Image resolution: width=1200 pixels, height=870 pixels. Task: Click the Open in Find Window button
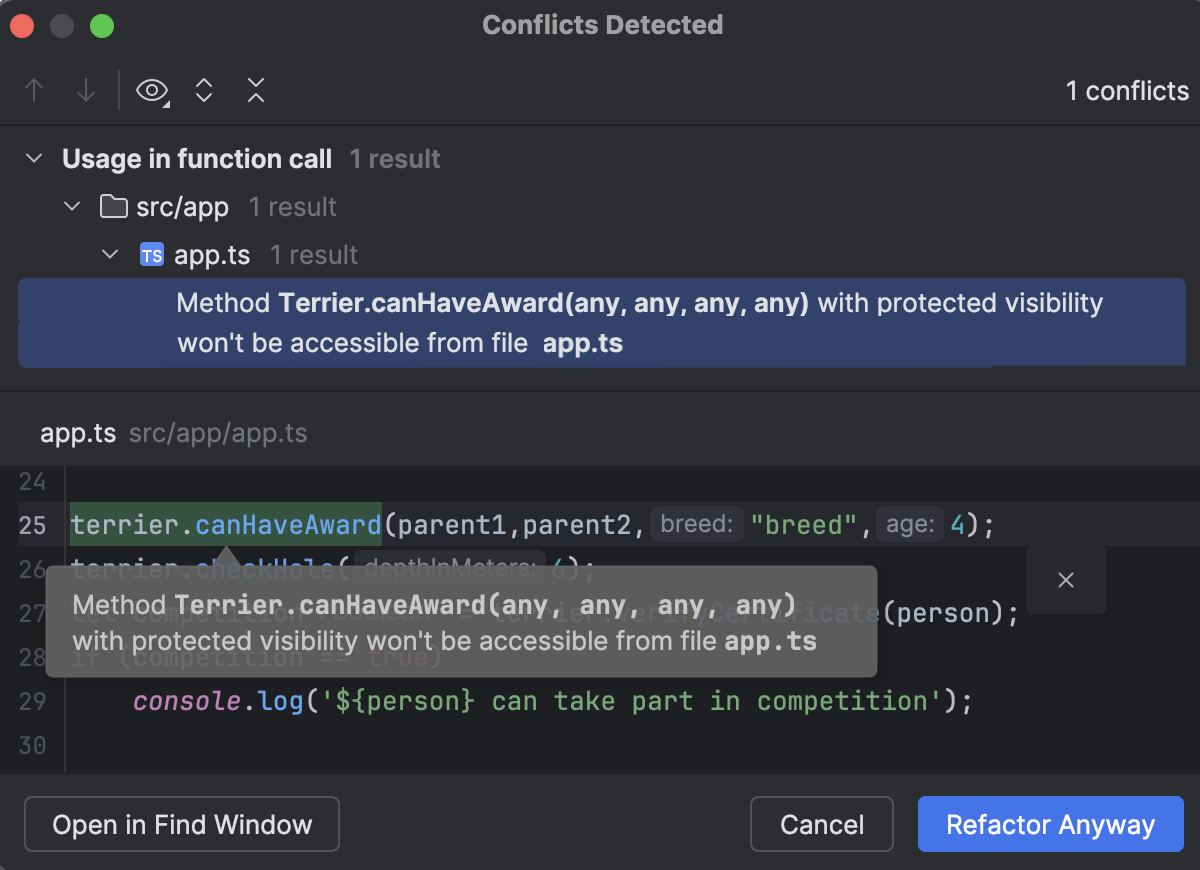pos(182,825)
